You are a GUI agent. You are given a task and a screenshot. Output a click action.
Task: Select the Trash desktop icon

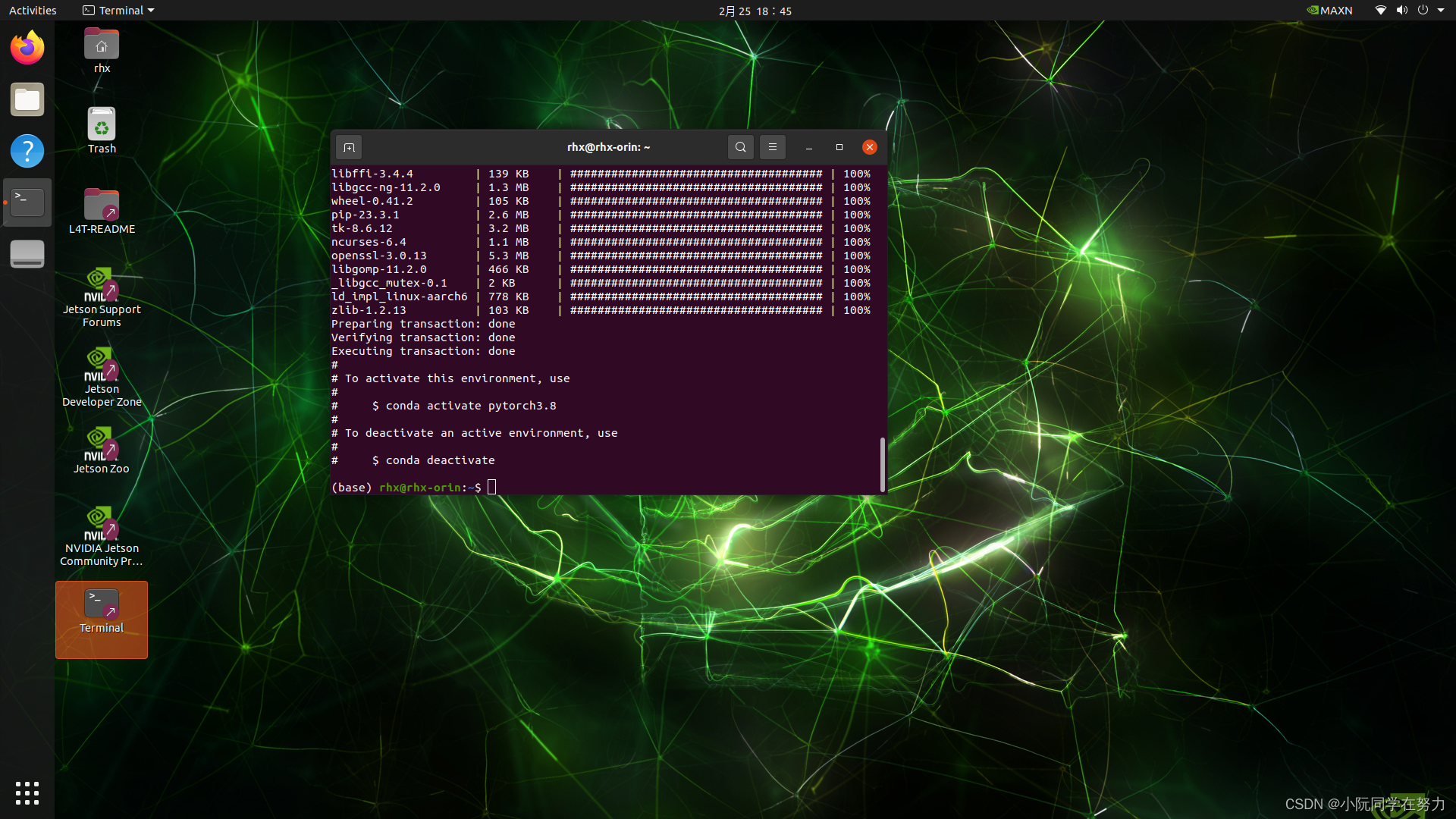point(102,130)
